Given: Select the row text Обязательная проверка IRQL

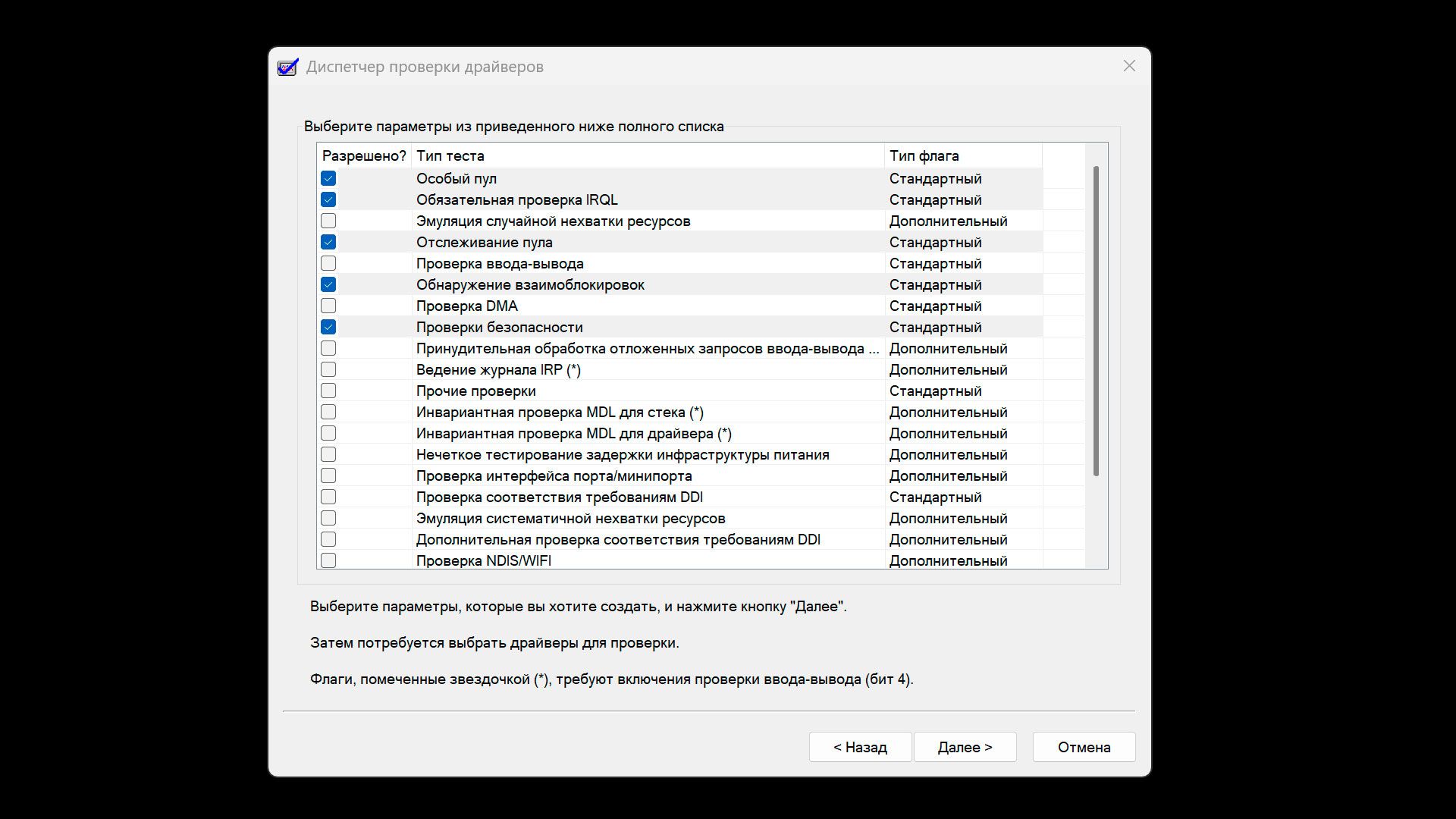Looking at the screenshot, I should coord(516,199).
